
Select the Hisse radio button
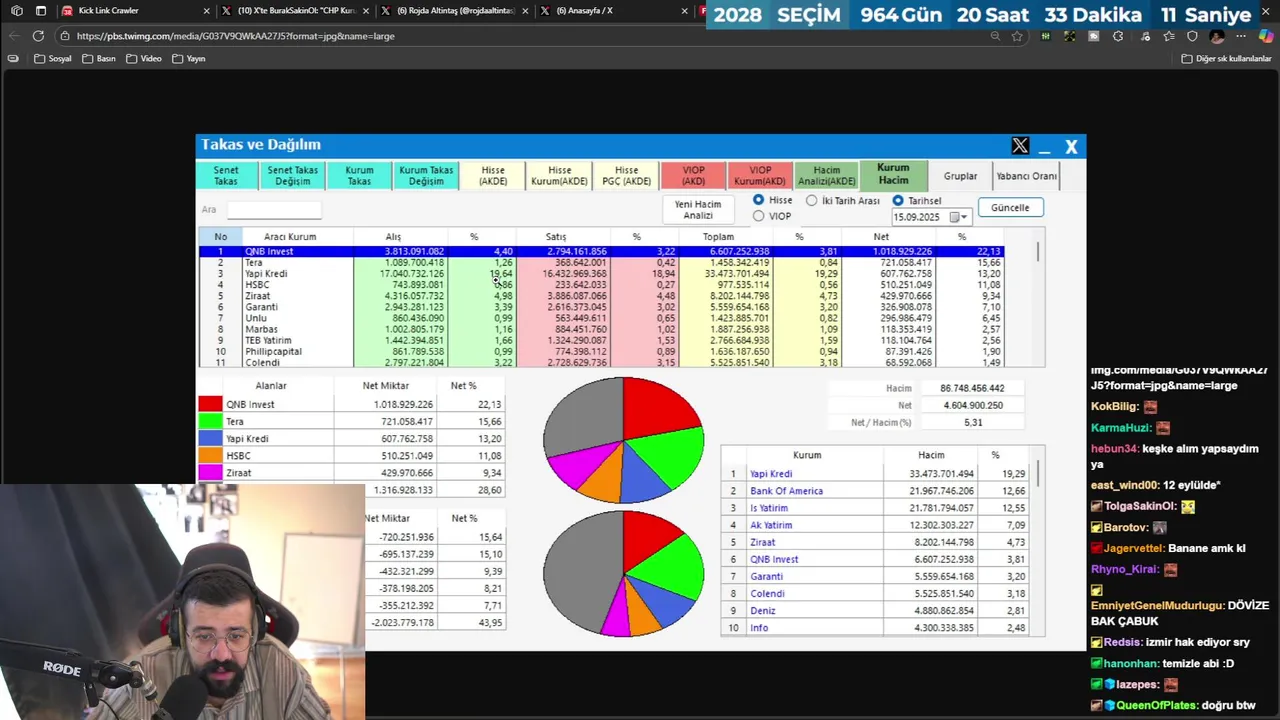[x=759, y=200]
